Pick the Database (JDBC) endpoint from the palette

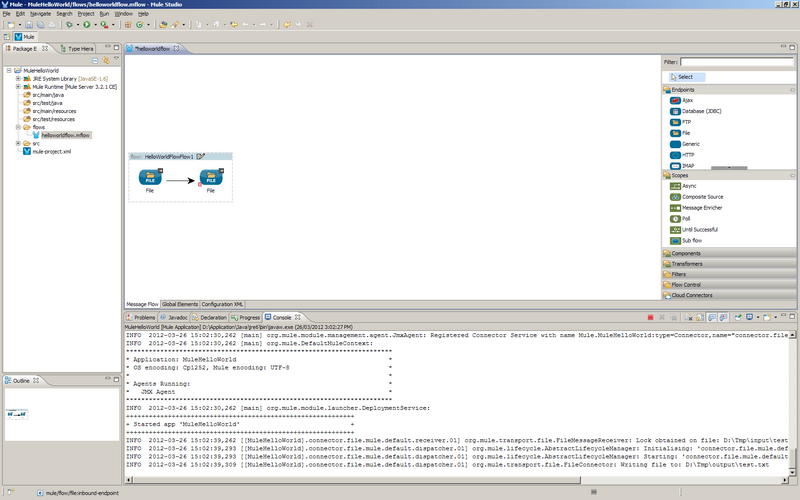click(x=696, y=111)
